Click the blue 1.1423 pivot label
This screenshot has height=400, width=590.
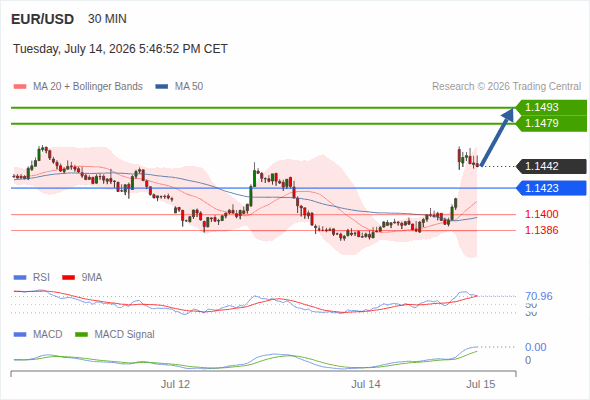click(x=551, y=188)
